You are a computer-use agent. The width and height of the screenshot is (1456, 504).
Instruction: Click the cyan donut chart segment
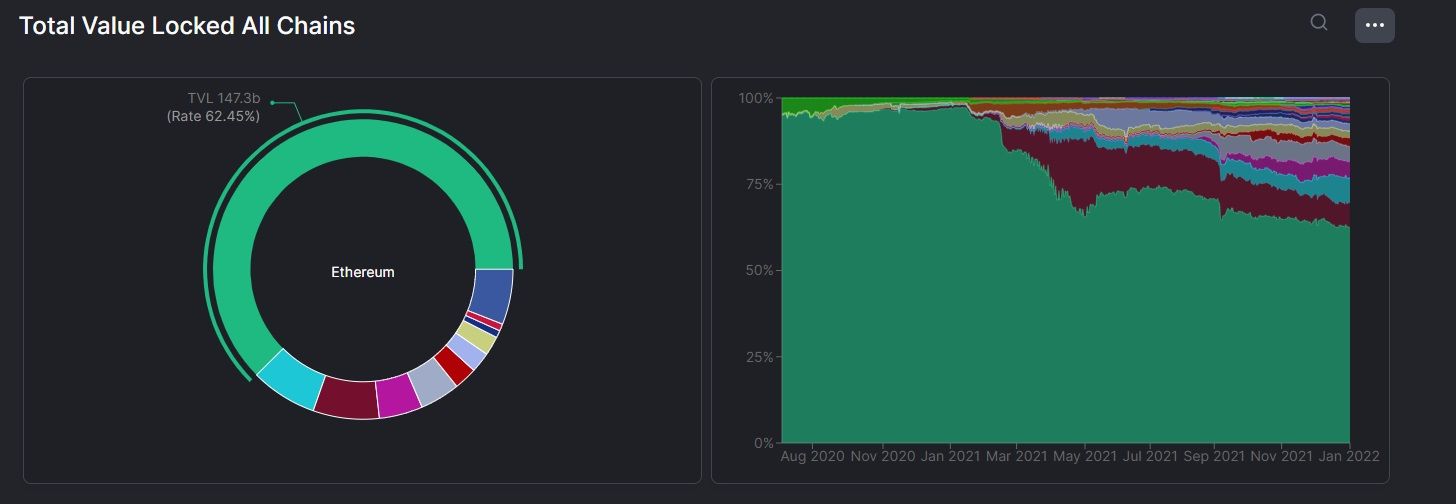291,380
